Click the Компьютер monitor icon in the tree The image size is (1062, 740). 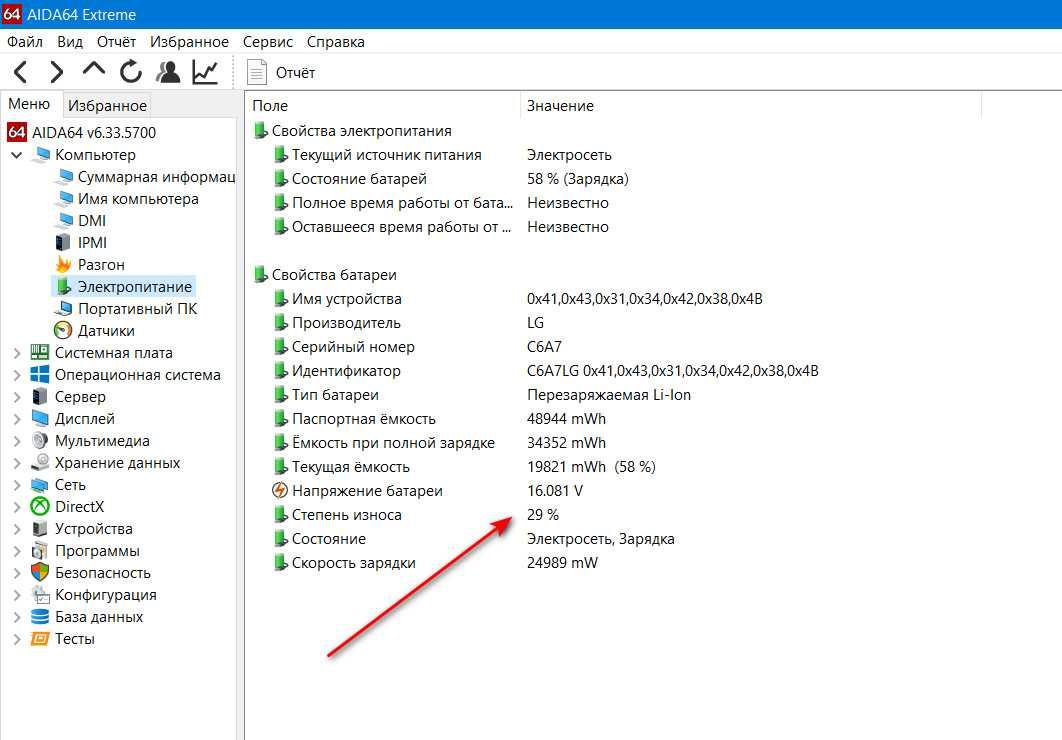tap(41, 155)
